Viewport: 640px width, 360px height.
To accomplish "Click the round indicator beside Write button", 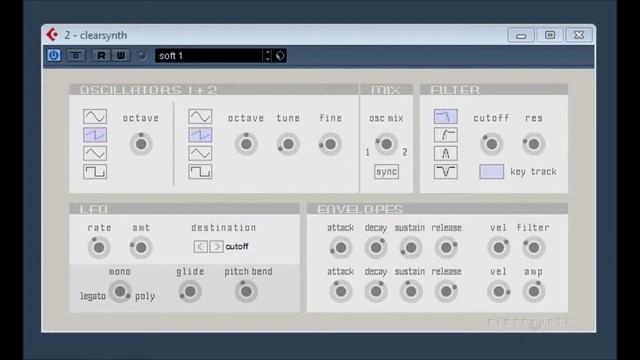I will [142, 55].
